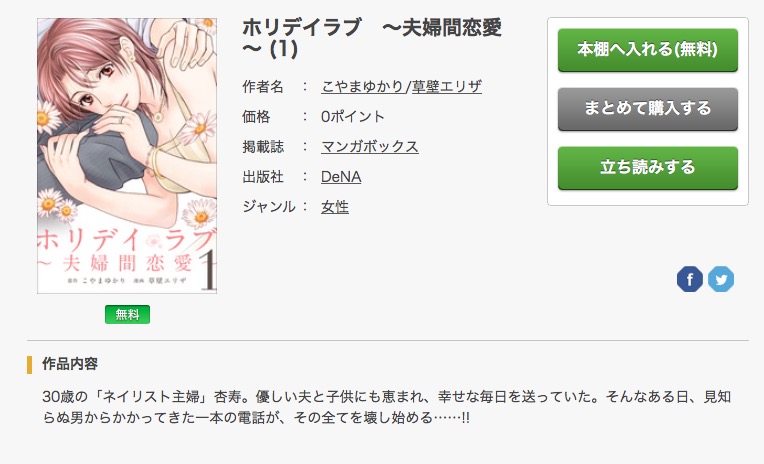Click the 作者名 field label
Image resolution: width=764 pixels, height=464 pixels.
(263, 87)
